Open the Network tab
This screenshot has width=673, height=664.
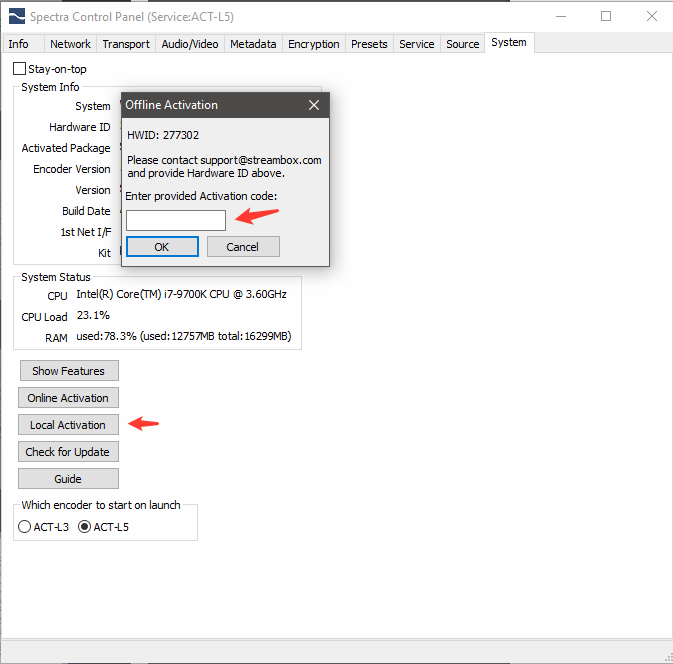click(x=70, y=44)
